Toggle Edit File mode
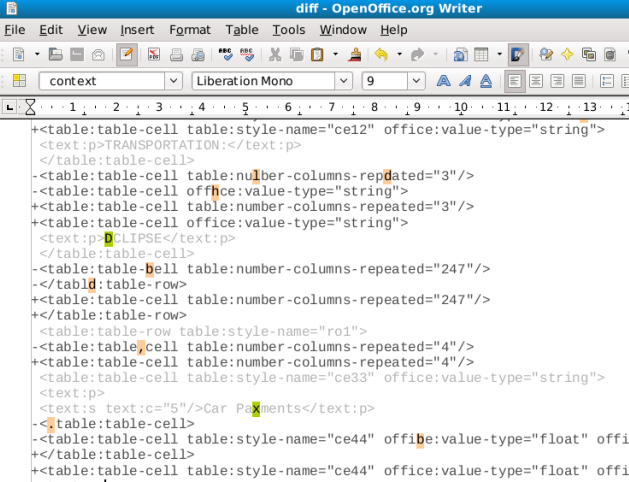This screenshot has height=482, width=629. (127, 54)
